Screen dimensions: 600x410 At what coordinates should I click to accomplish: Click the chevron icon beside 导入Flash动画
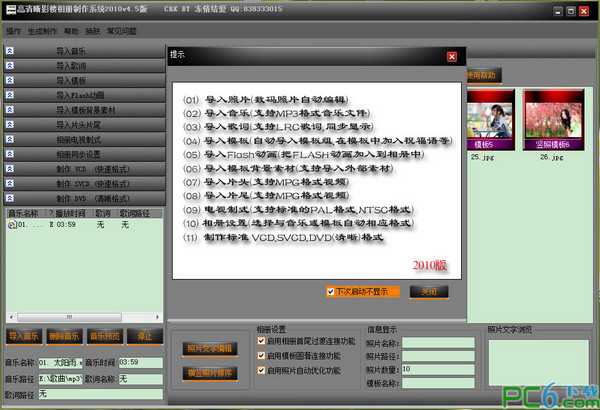coord(10,95)
